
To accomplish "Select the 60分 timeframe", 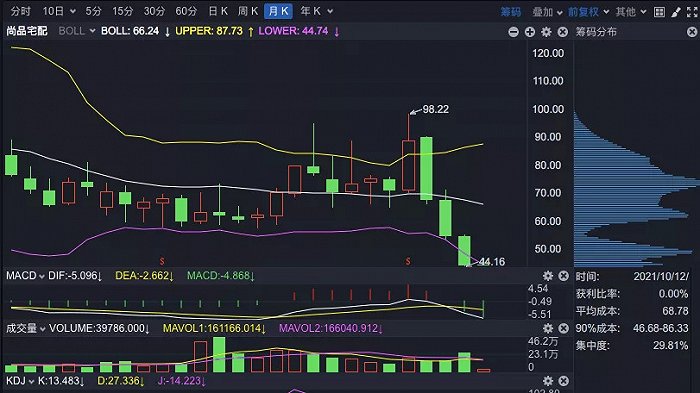I will (x=186, y=11).
